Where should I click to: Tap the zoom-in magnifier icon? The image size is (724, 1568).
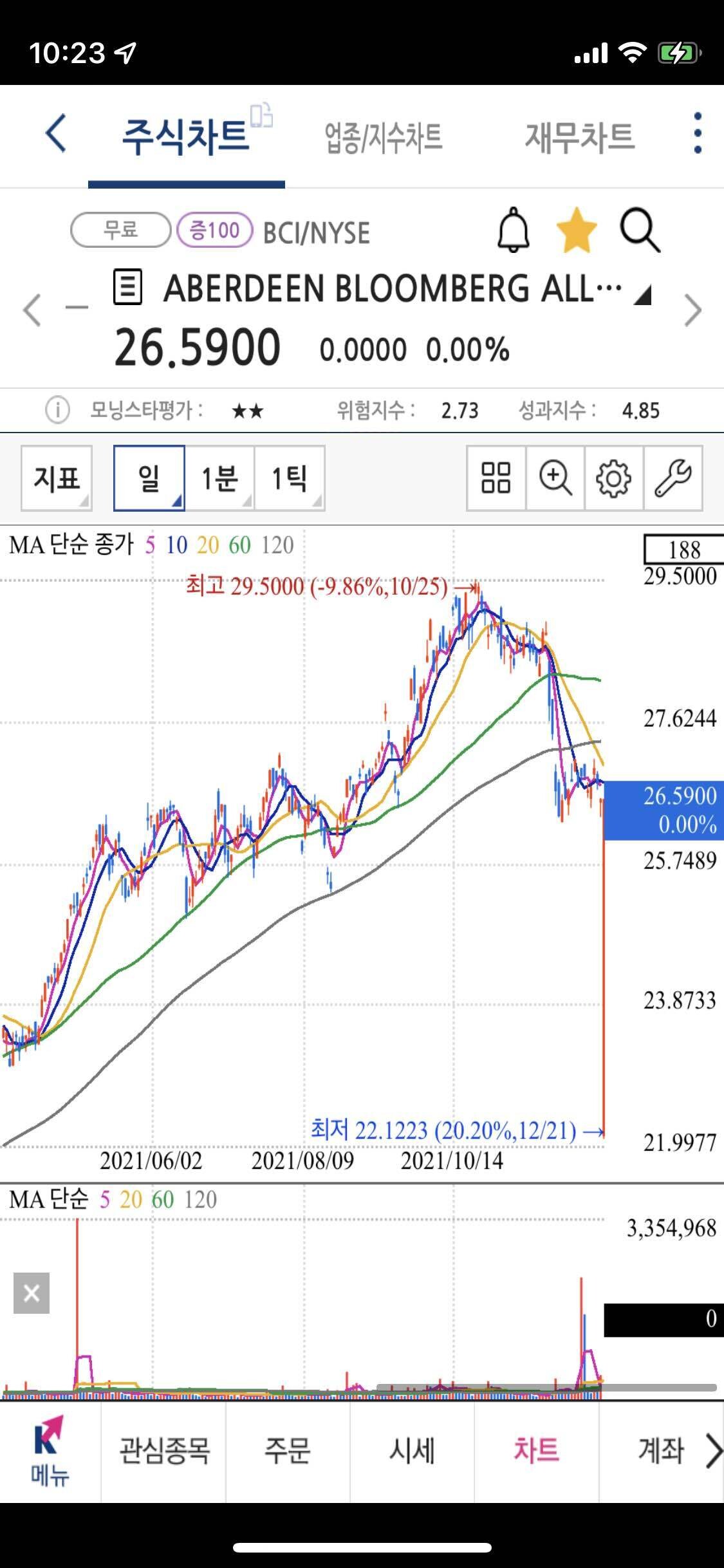click(x=555, y=478)
